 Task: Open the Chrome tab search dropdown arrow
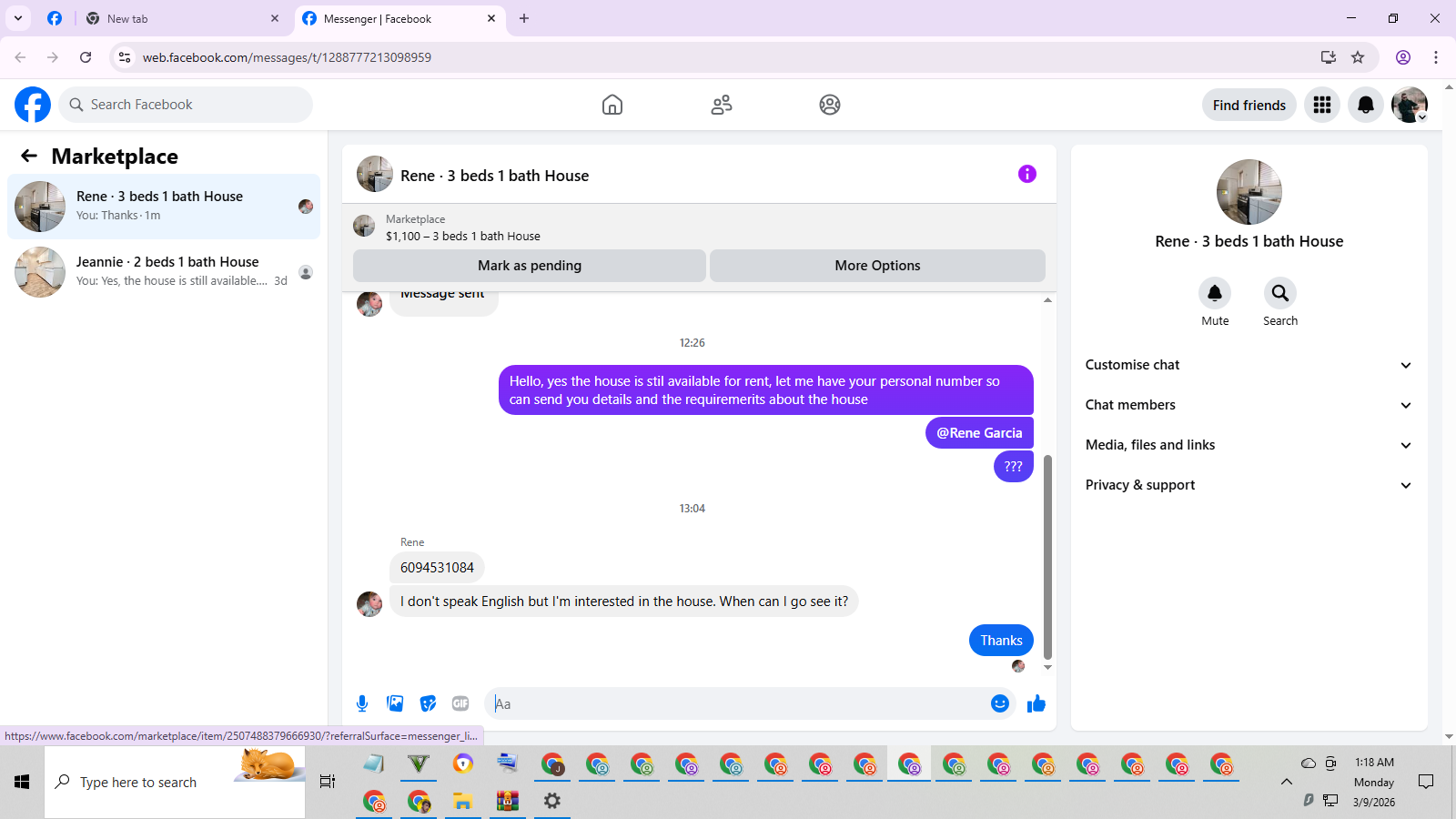coord(17,18)
